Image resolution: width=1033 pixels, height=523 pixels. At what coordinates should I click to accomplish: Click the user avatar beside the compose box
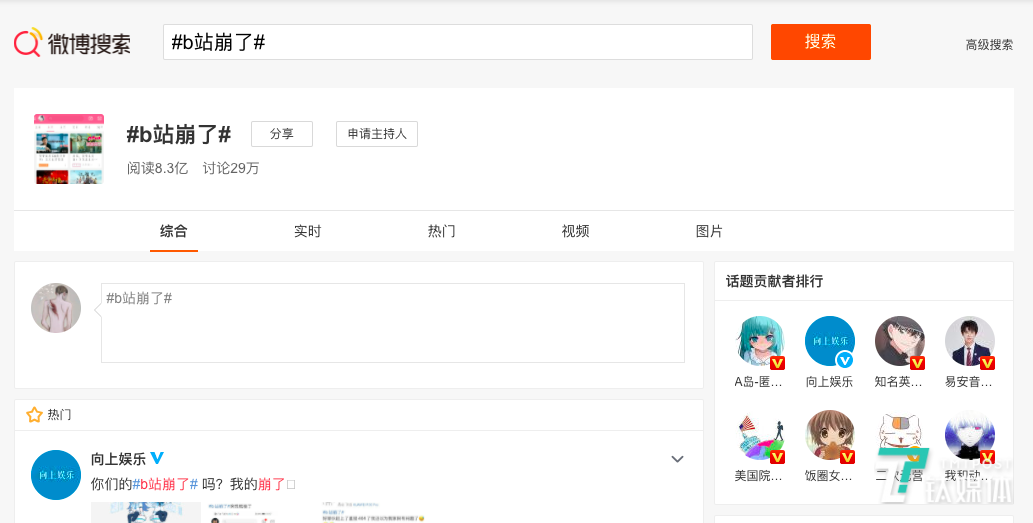click(x=56, y=308)
